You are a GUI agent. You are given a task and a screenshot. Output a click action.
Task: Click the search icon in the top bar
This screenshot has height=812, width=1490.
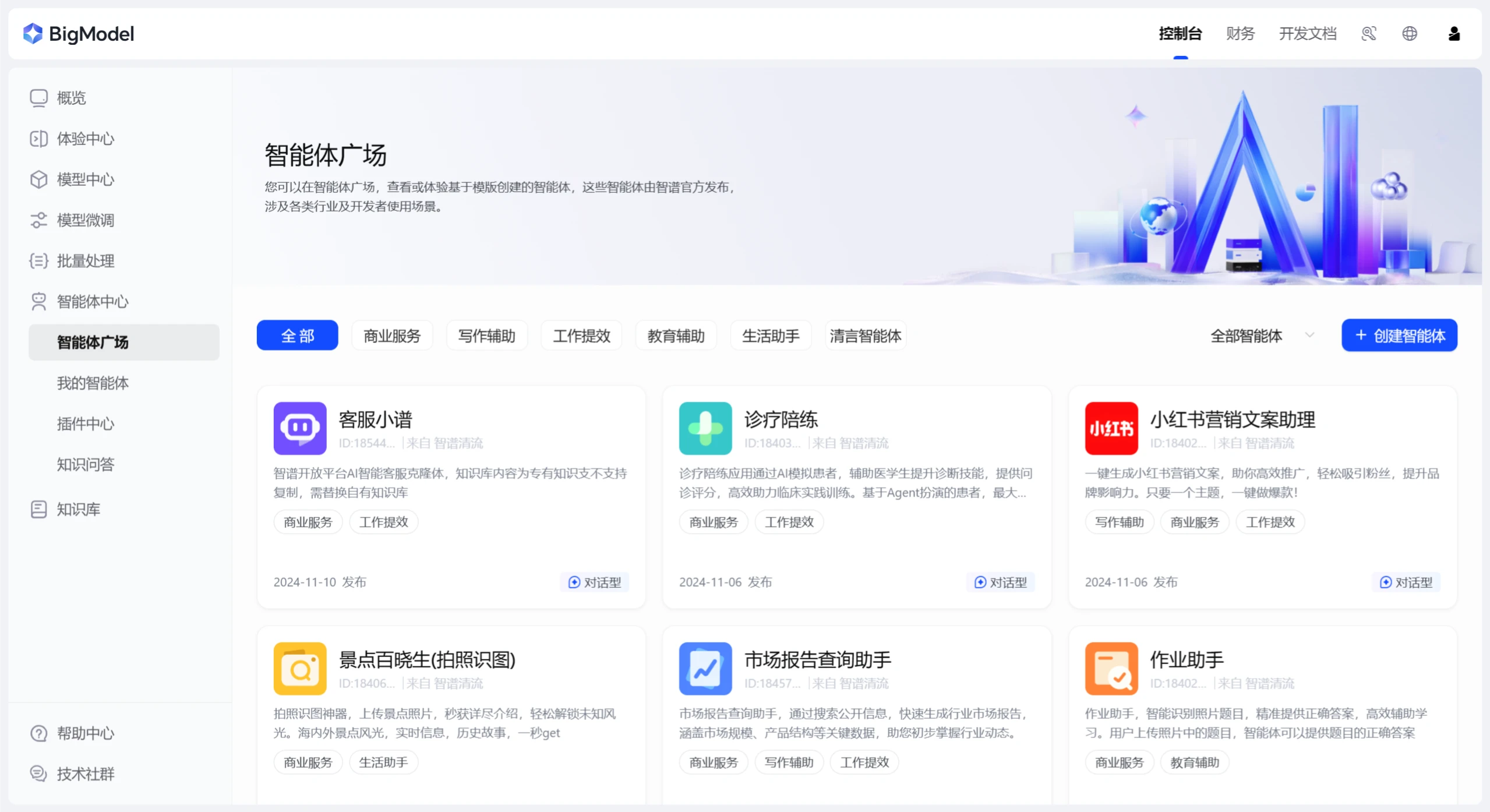pyautogui.click(x=1368, y=33)
